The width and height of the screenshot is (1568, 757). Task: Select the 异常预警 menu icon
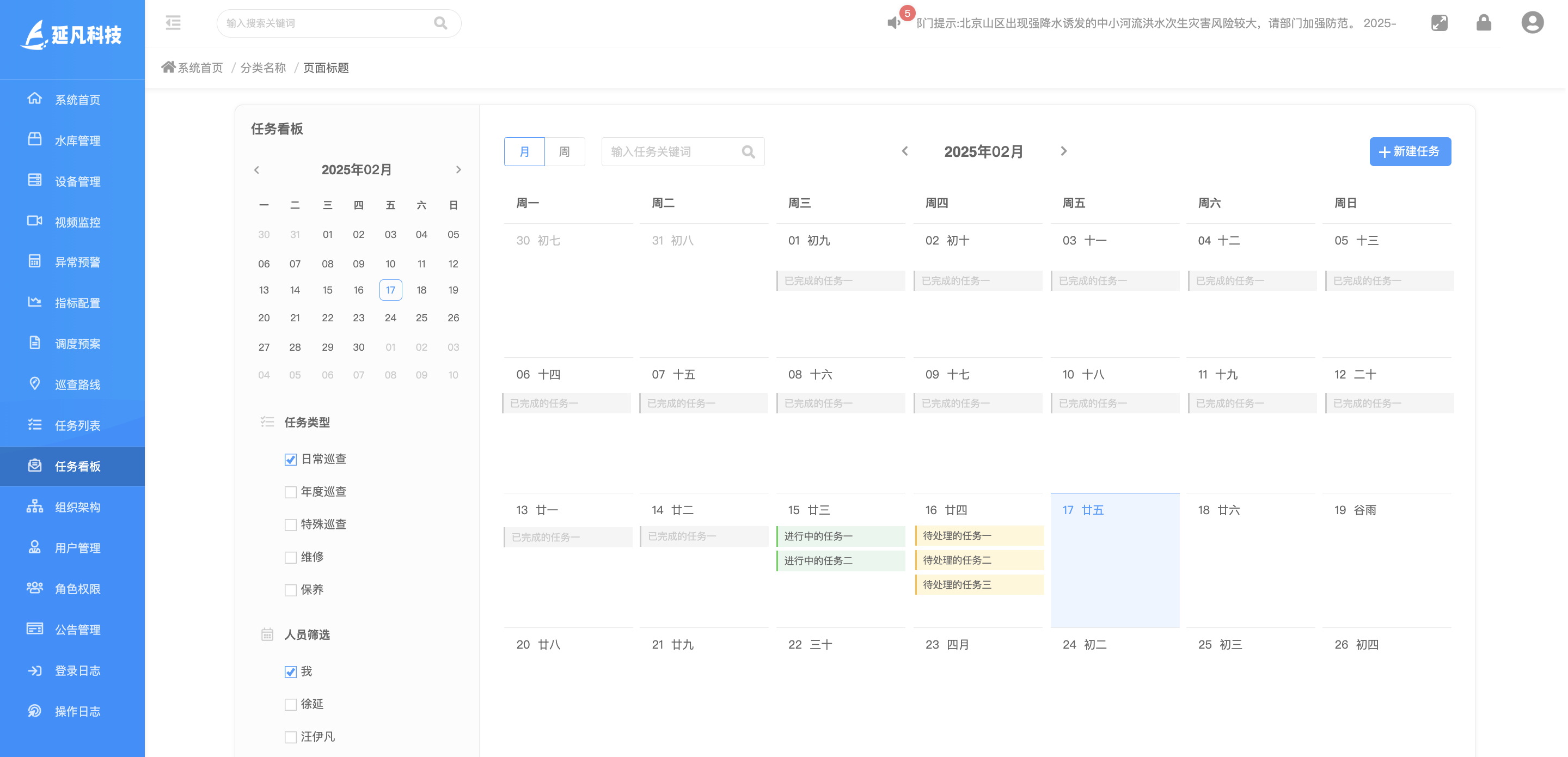click(x=35, y=262)
